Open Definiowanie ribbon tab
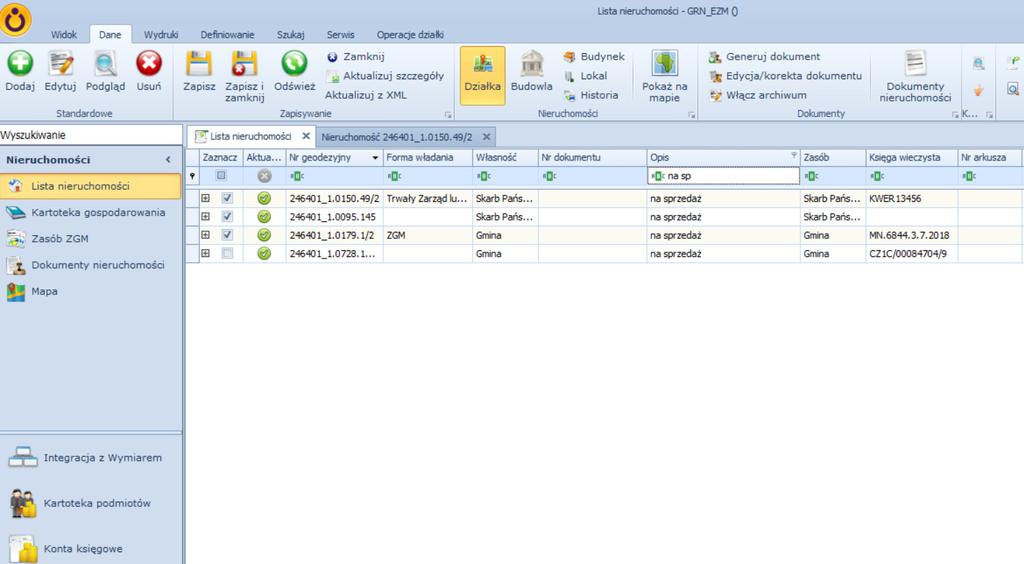This screenshot has width=1024, height=564. click(x=227, y=35)
